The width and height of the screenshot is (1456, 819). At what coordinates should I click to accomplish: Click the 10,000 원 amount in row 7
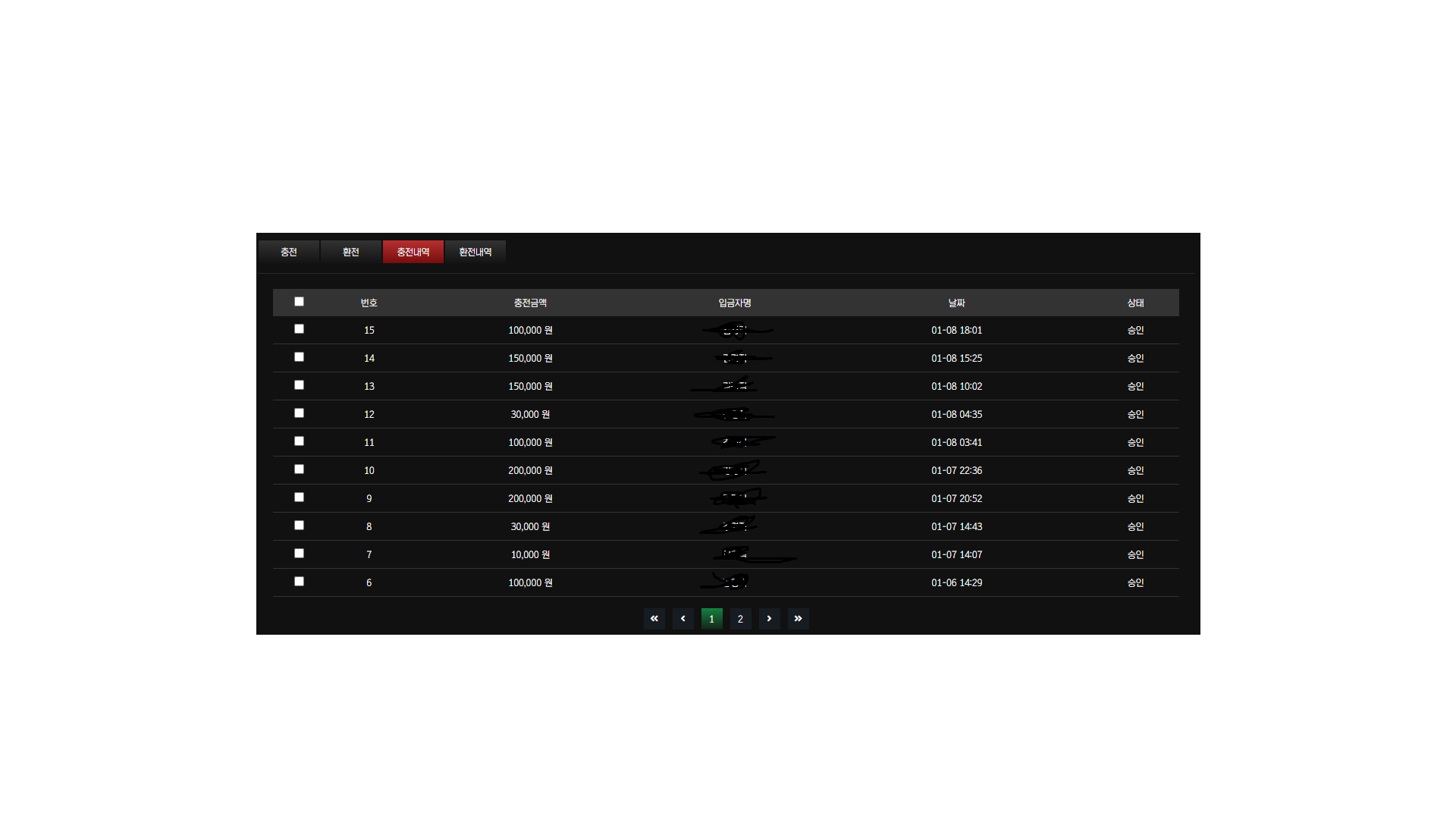tap(530, 554)
